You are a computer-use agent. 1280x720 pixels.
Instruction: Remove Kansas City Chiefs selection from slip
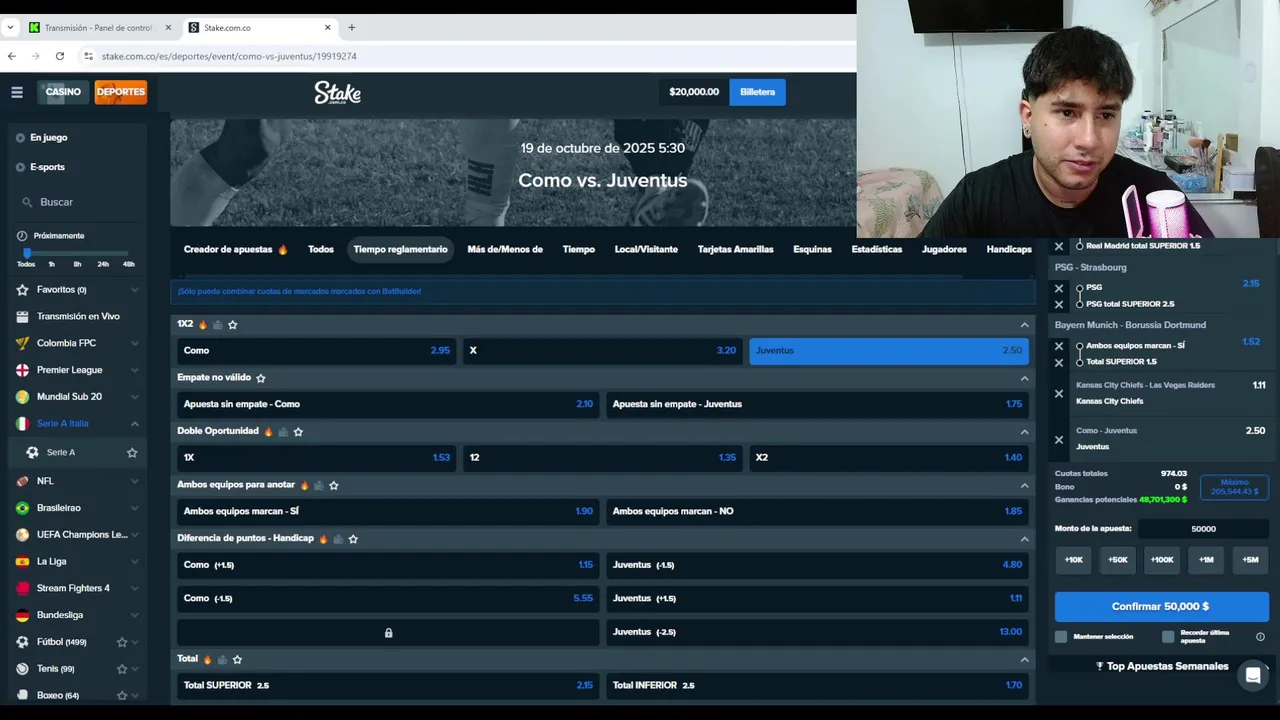click(1059, 394)
